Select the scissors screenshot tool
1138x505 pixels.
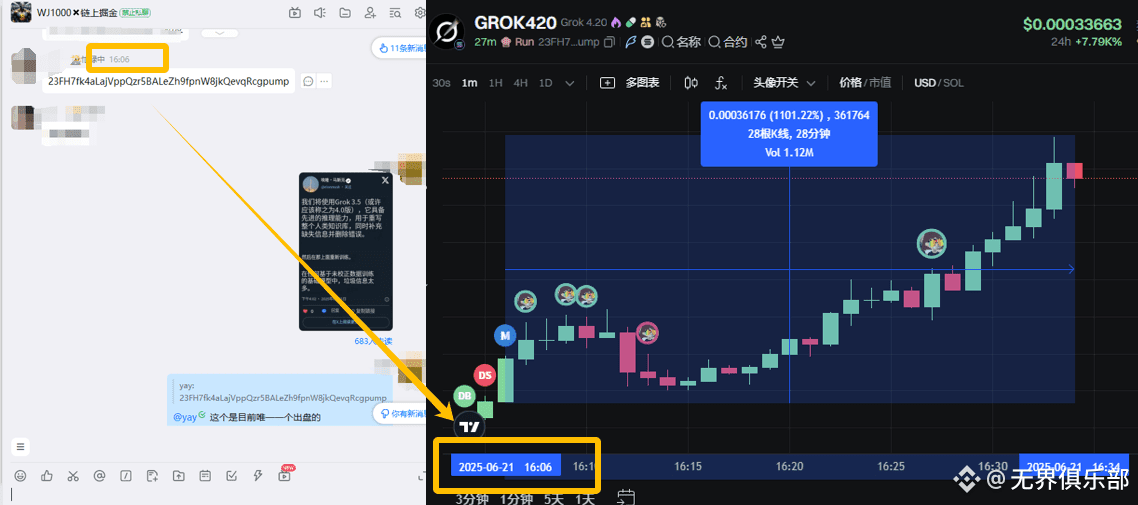point(73,476)
